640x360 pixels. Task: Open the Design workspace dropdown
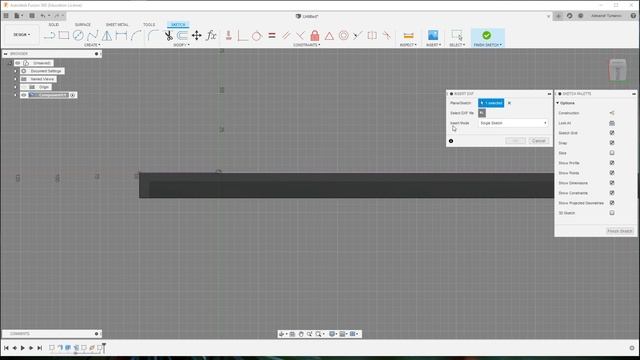click(21, 35)
